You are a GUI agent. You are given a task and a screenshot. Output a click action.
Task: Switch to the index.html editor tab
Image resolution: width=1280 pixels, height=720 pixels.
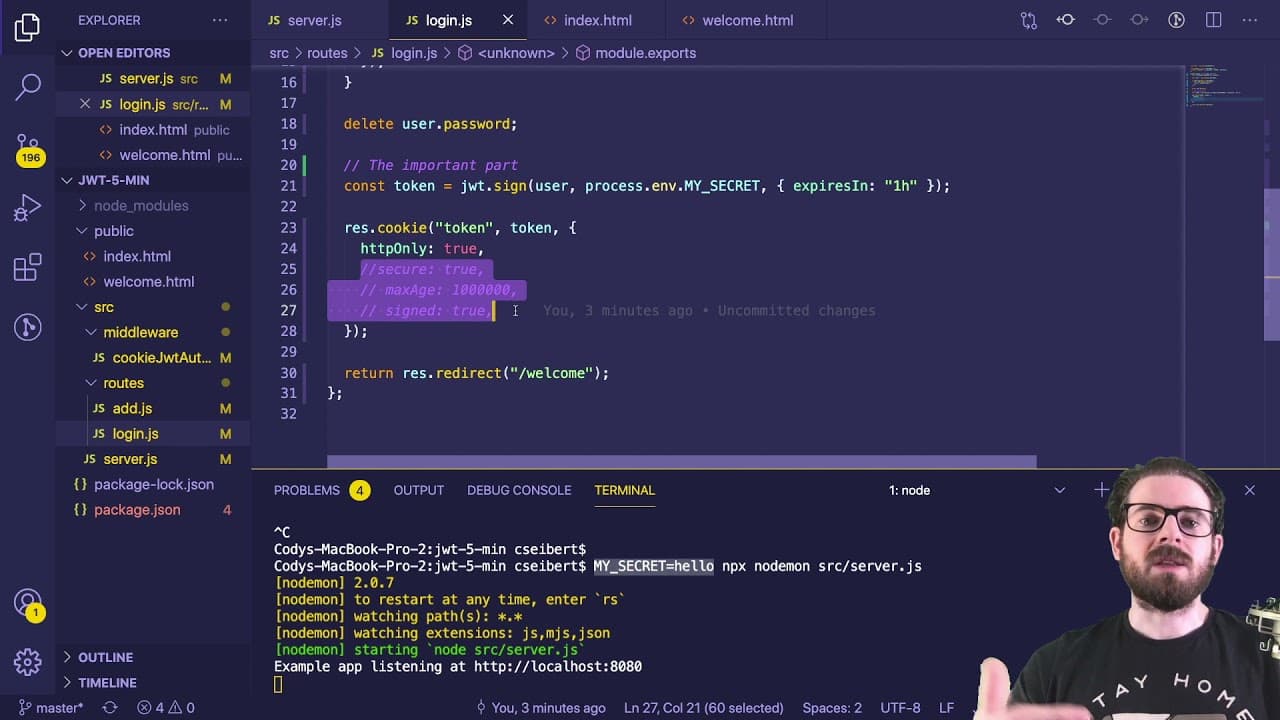(598, 20)
